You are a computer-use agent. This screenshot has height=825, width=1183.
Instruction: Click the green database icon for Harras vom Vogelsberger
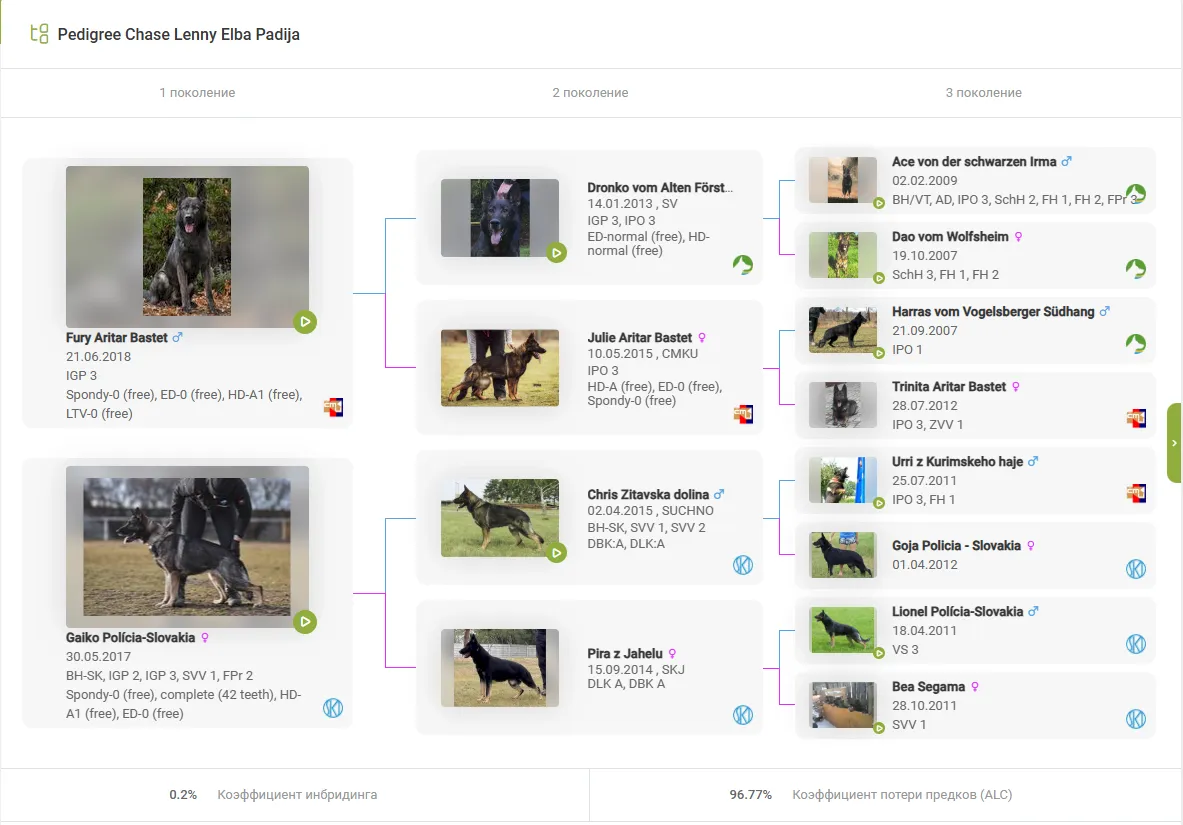[1135, 344]
